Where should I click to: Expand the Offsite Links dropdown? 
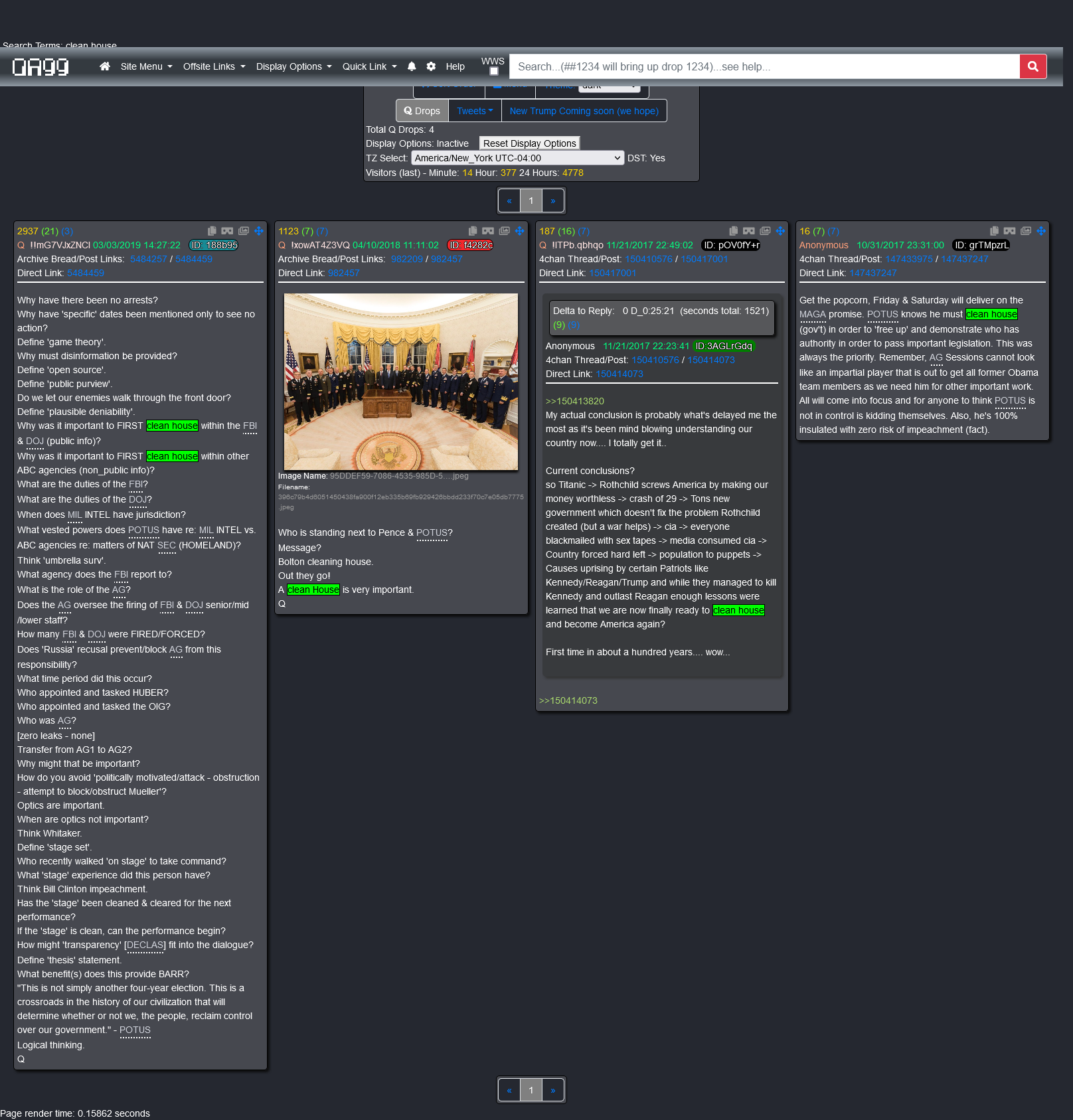click(214, 66)
